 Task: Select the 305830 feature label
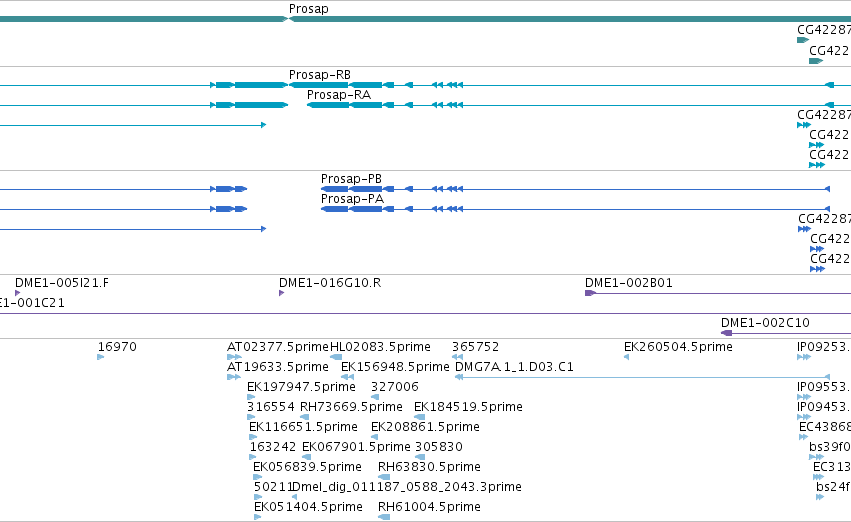439,447
